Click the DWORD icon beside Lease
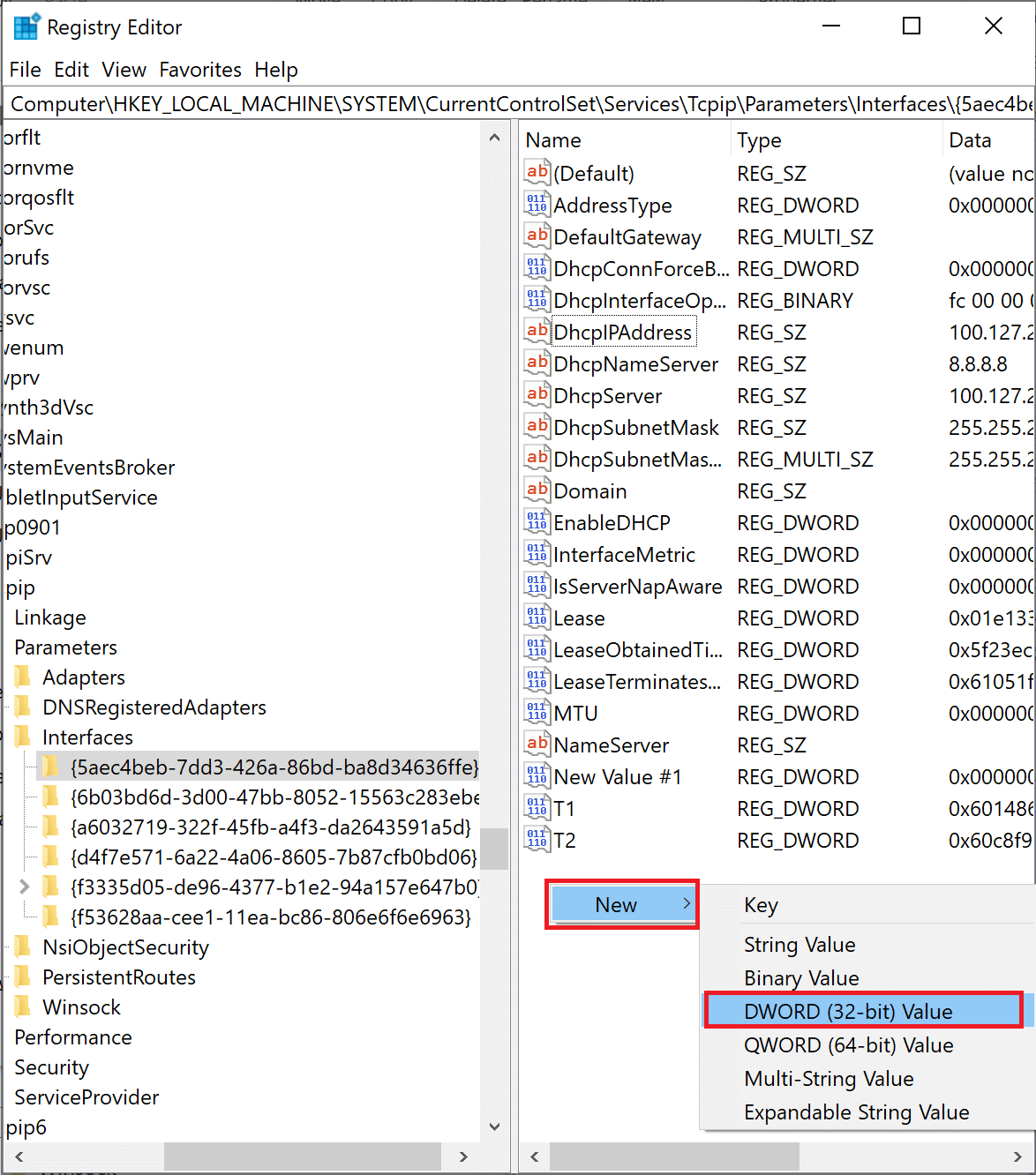1036x1175 pixels. pos(537,617)
